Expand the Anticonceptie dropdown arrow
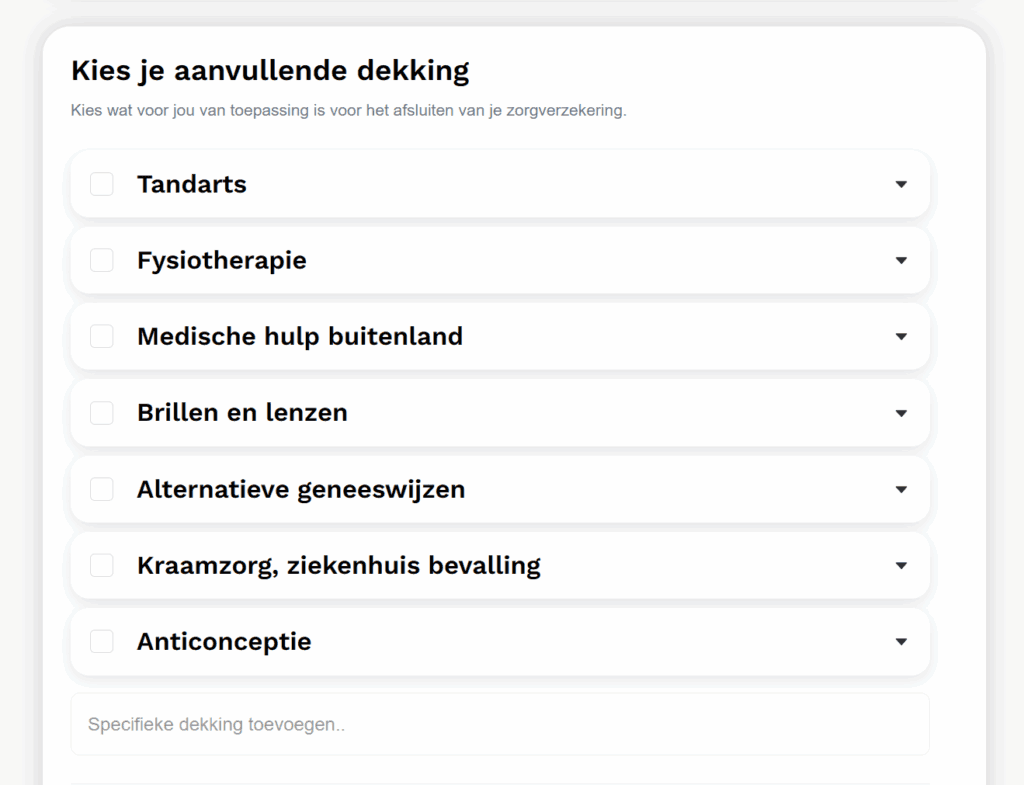 [x=901, y=641]
